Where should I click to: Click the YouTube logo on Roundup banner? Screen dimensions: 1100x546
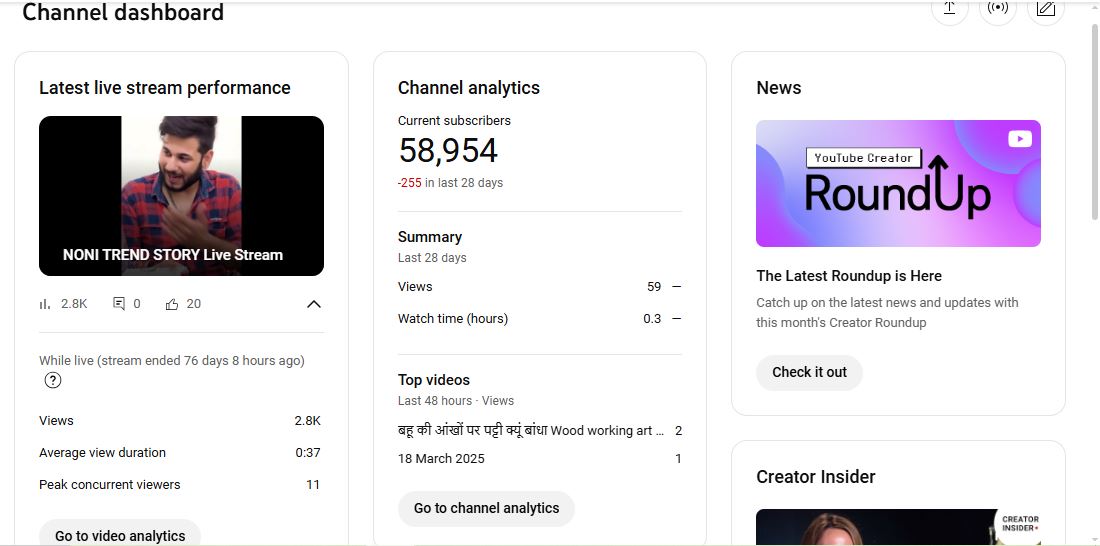pos(1019,139)
